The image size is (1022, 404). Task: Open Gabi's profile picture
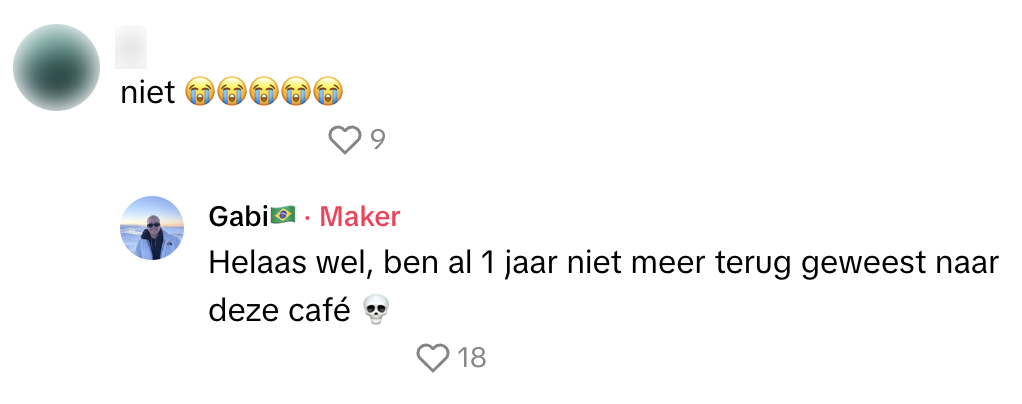pos(152,228)
